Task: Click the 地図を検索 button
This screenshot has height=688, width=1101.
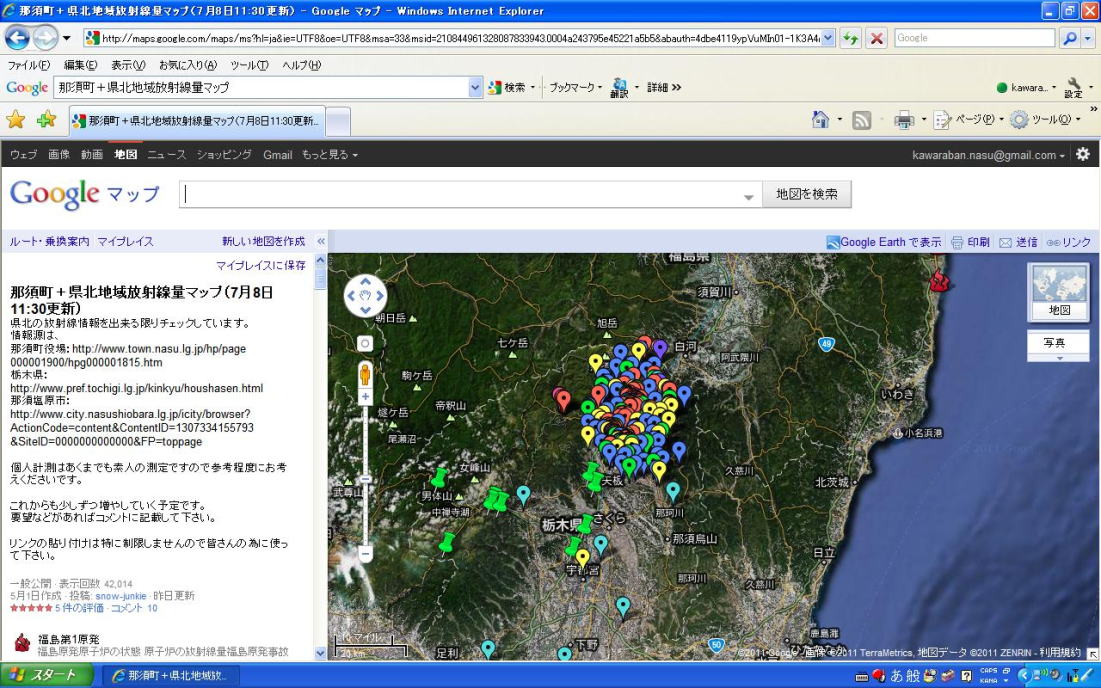Action: [x=807, y=194]
